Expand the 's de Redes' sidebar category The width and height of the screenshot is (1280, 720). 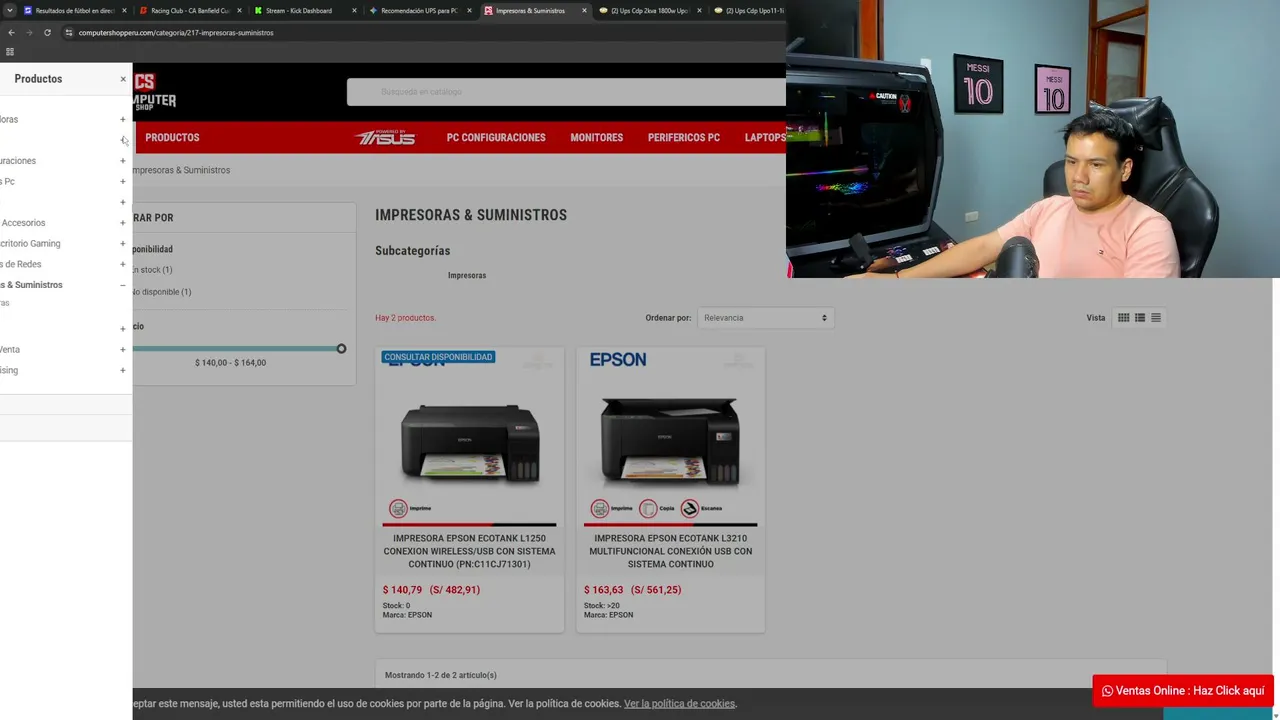pyautogui.click(x=123, y=265)
